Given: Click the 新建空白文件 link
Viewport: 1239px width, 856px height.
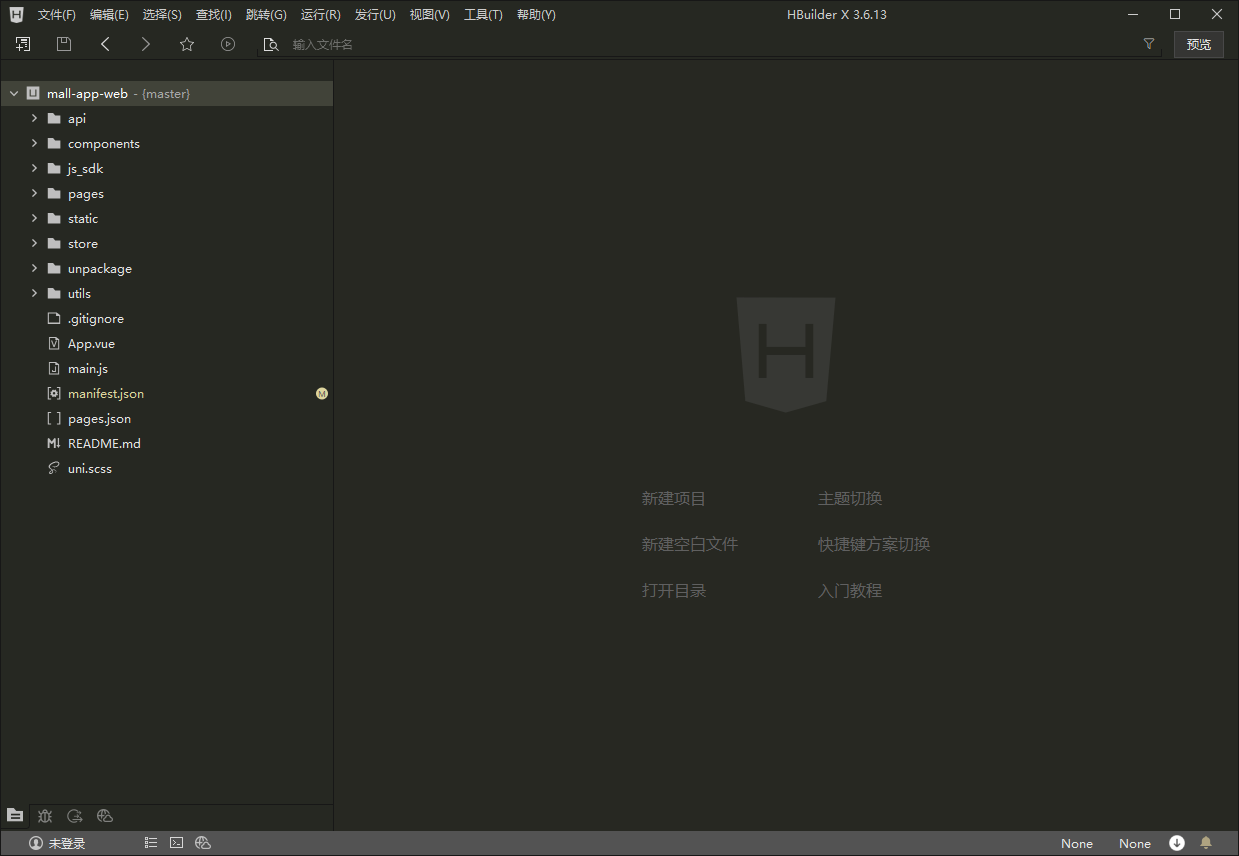Looking at the screenshot, I should click(690, 544).
